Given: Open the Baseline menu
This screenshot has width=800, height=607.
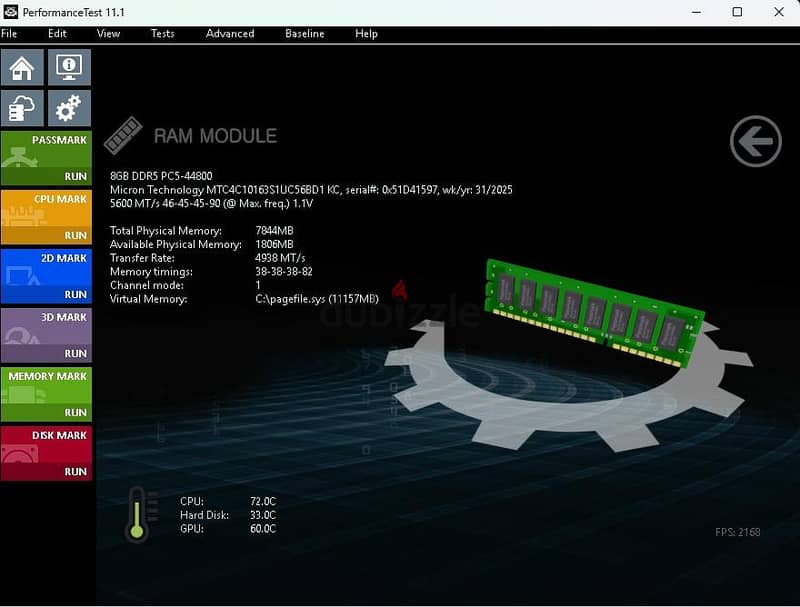Looking at the screenshot, I should coord(305,34).
